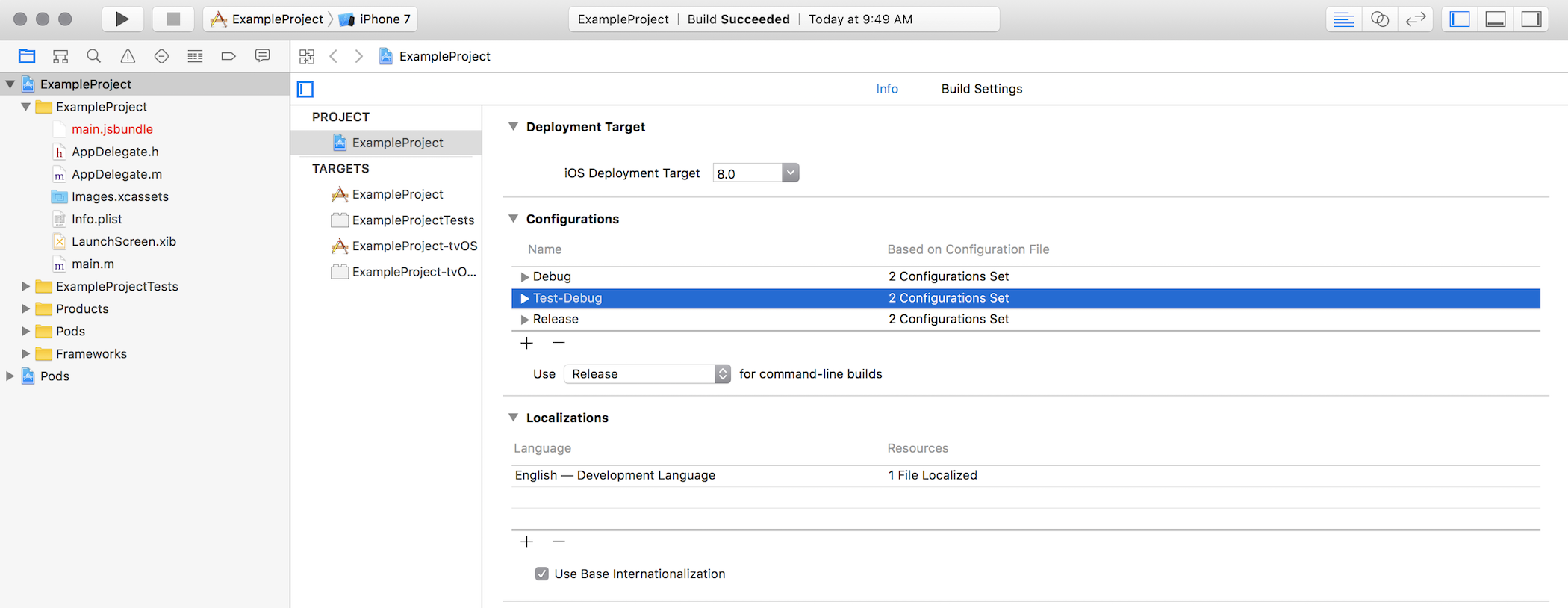This screenshot has height=608, width=1568.
Task: Open the Debug navigator icon
Action: click(x=195, y=56)
